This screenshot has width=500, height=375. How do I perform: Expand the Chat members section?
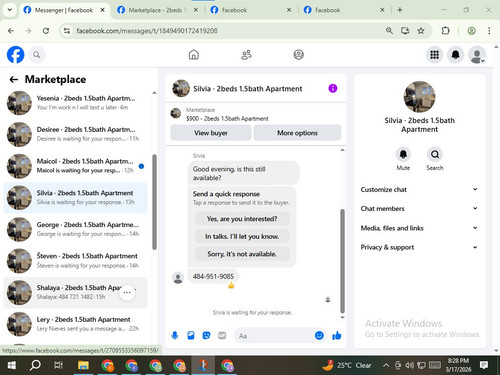419,208
